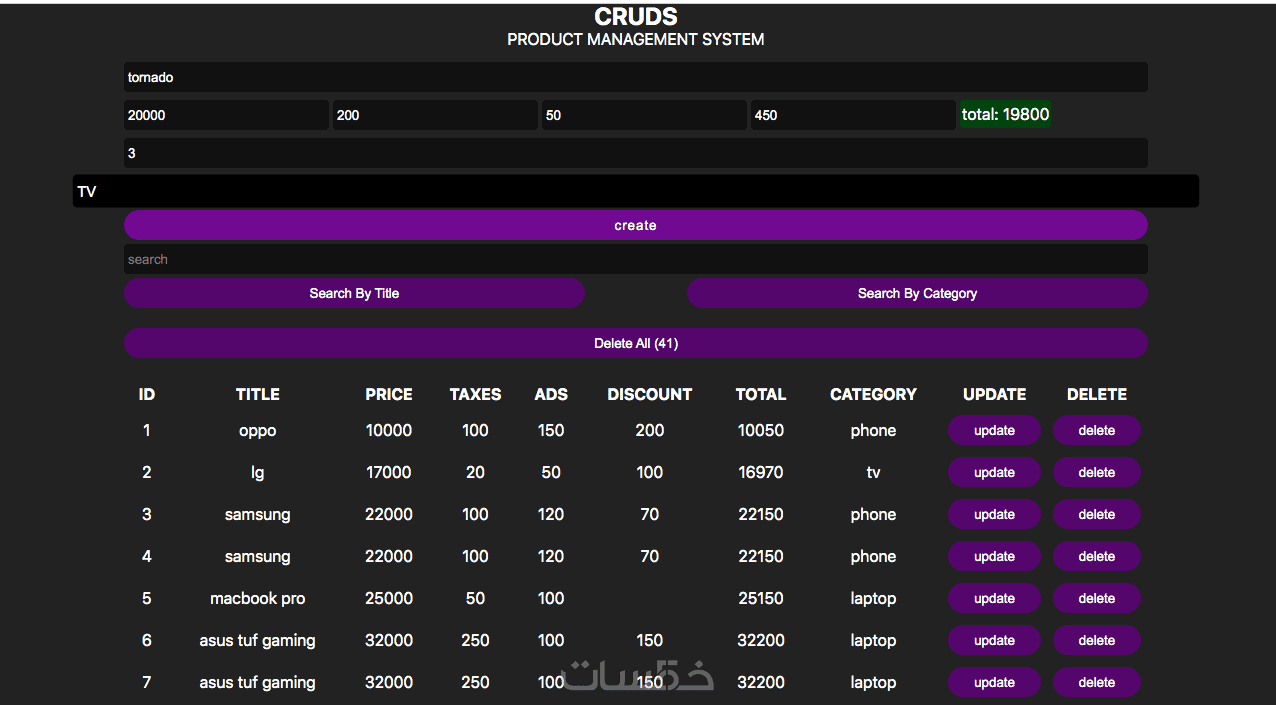Click the CATEGORY column header

[873, 394]
